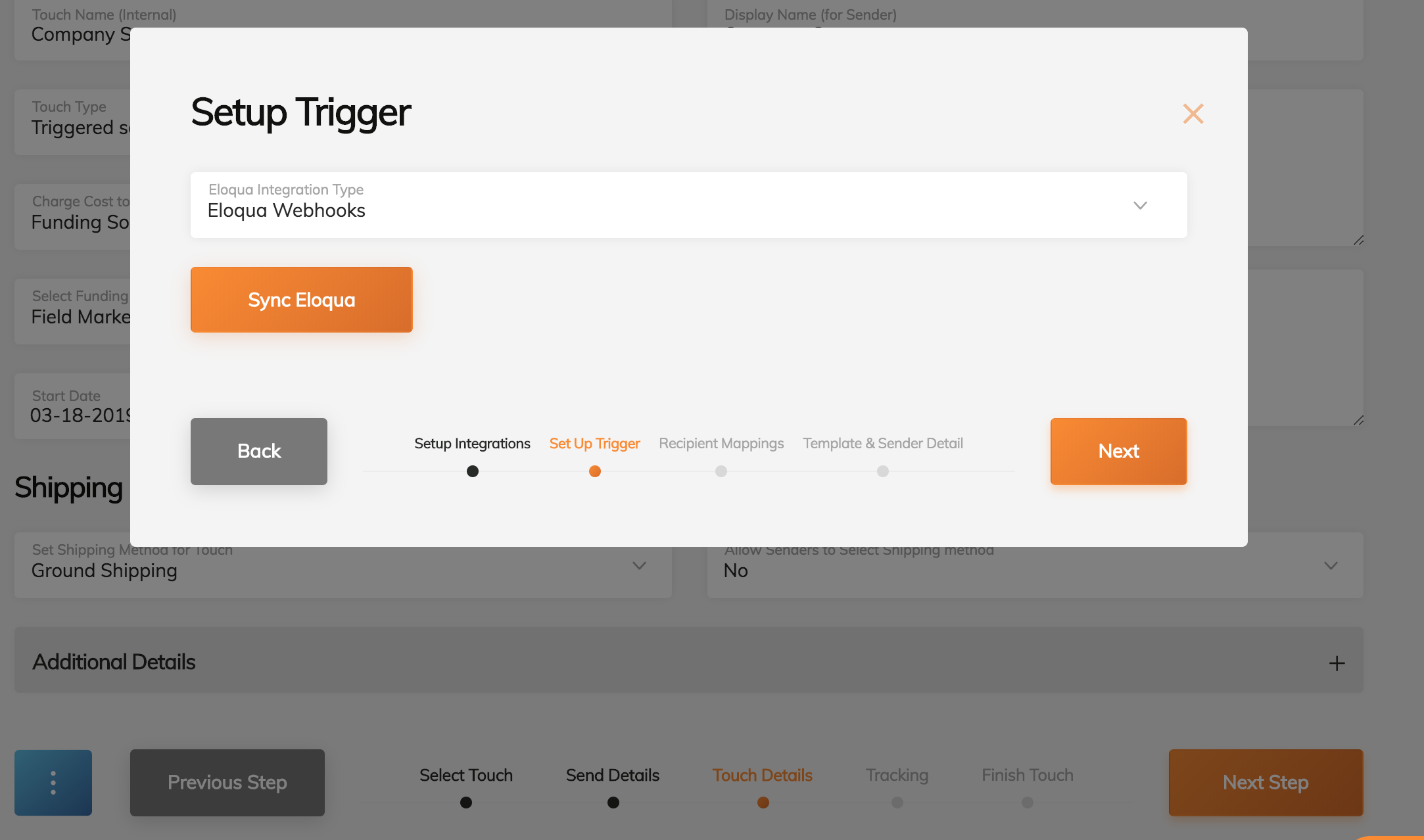The width and height of the screenshot is (1424, 840).
Task: Click Next in the Setup Trigger dialog
Action: click(1118, 452)
